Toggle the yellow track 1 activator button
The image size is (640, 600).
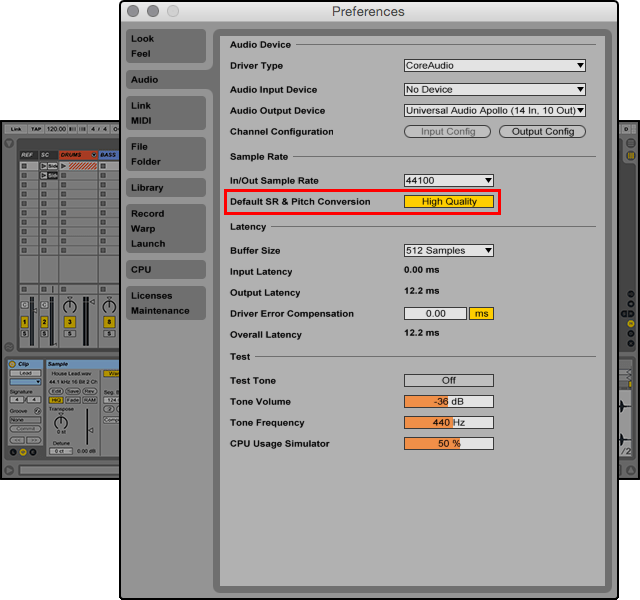(x=24, y=322)
